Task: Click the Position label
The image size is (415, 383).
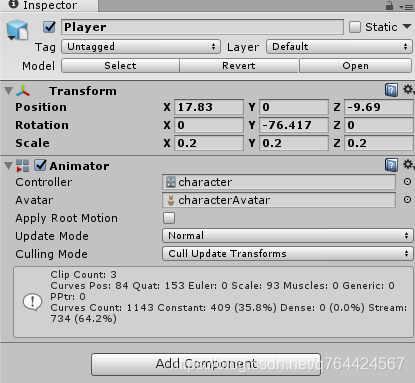Action: coord(41,107)
